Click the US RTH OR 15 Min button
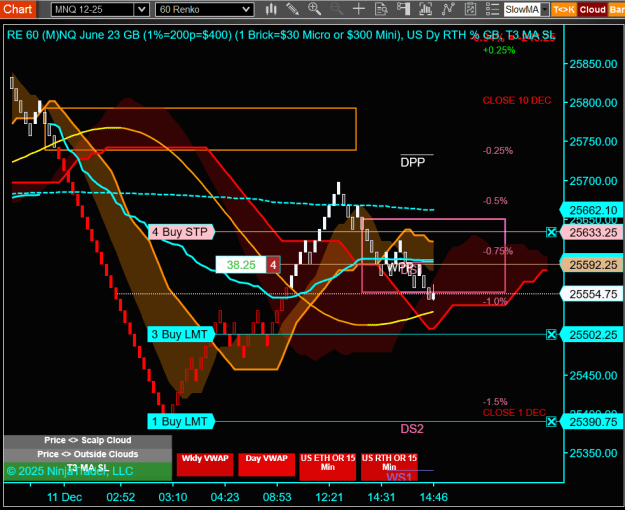 pyautogui.click(x=389, y=467)
